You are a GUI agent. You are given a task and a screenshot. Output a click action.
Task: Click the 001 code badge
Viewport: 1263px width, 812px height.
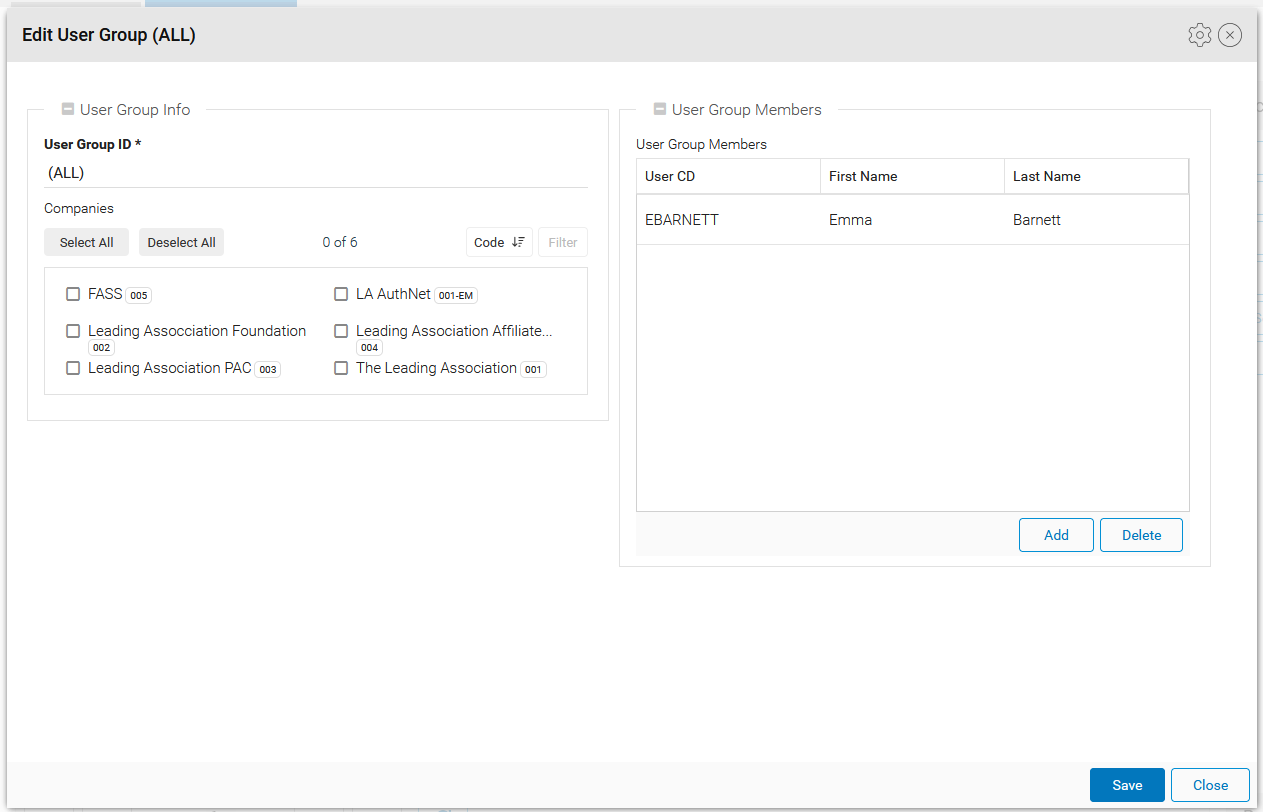pyautogui.click(x=533, y=370)
